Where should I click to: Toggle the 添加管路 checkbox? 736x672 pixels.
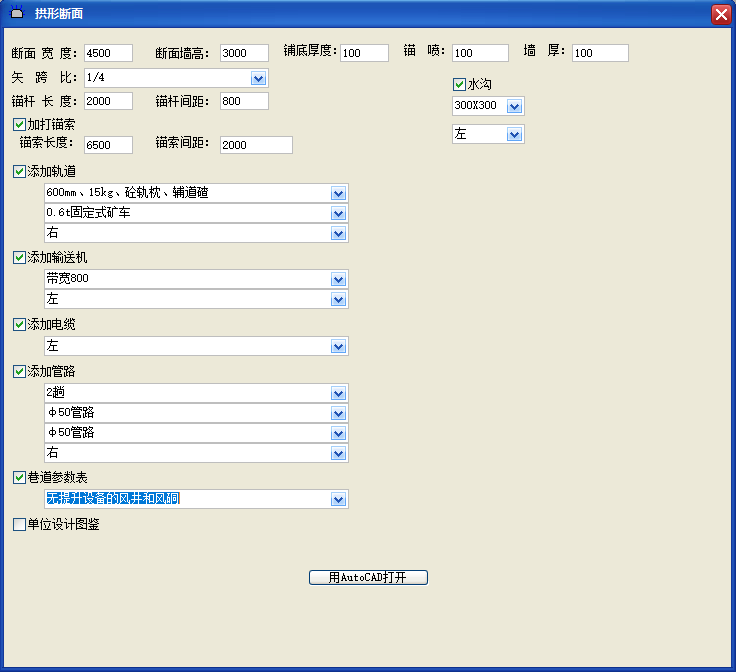point(19,371)
